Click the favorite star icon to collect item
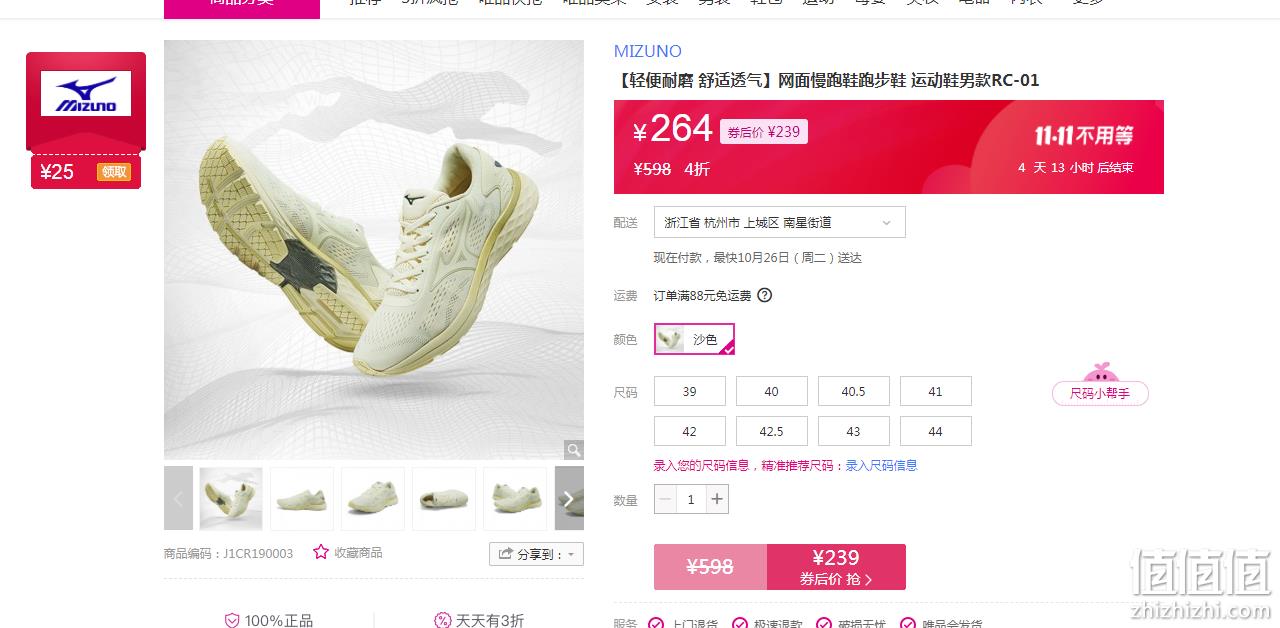Screen dimensions: 1280x628 tap(321, 552)
